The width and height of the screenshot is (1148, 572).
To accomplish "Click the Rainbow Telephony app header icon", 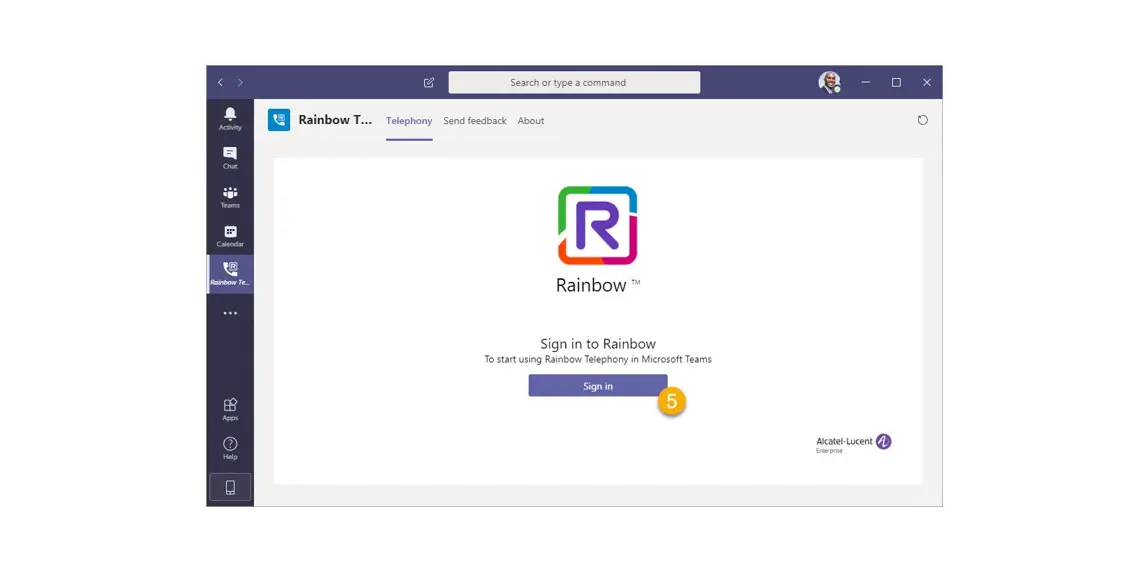I will 279,120.
